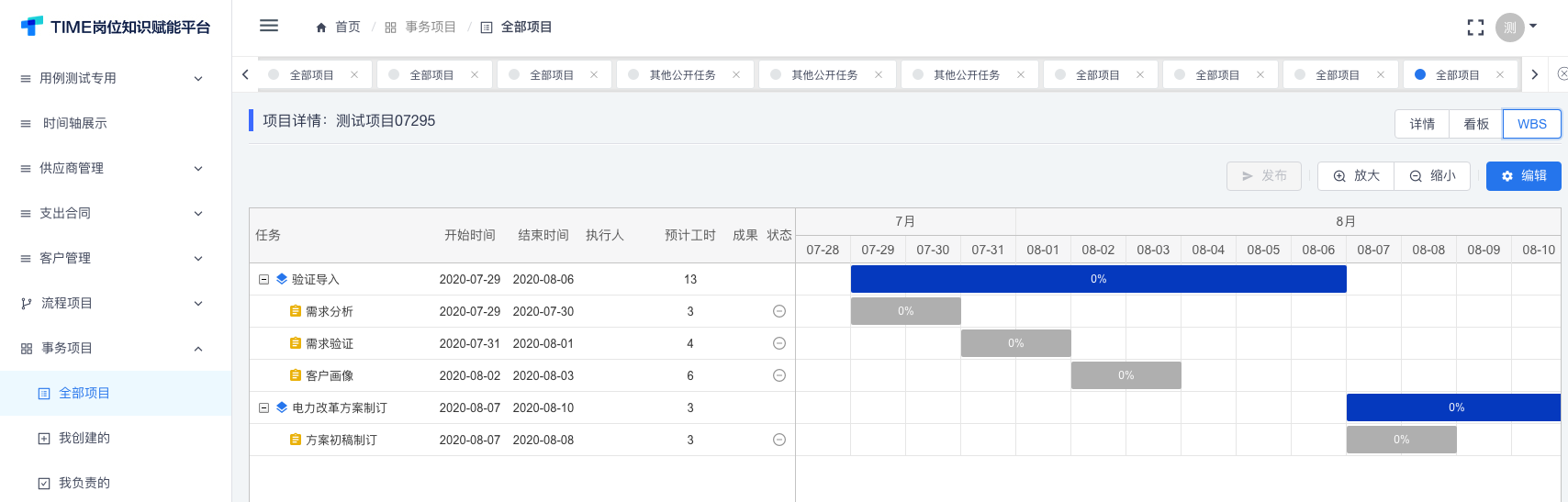Image resolution: width=1568 pixels, height=502 pixels.
Task: Click the 我创建的 plus-box icon
Action: click(x=44, y=439)
